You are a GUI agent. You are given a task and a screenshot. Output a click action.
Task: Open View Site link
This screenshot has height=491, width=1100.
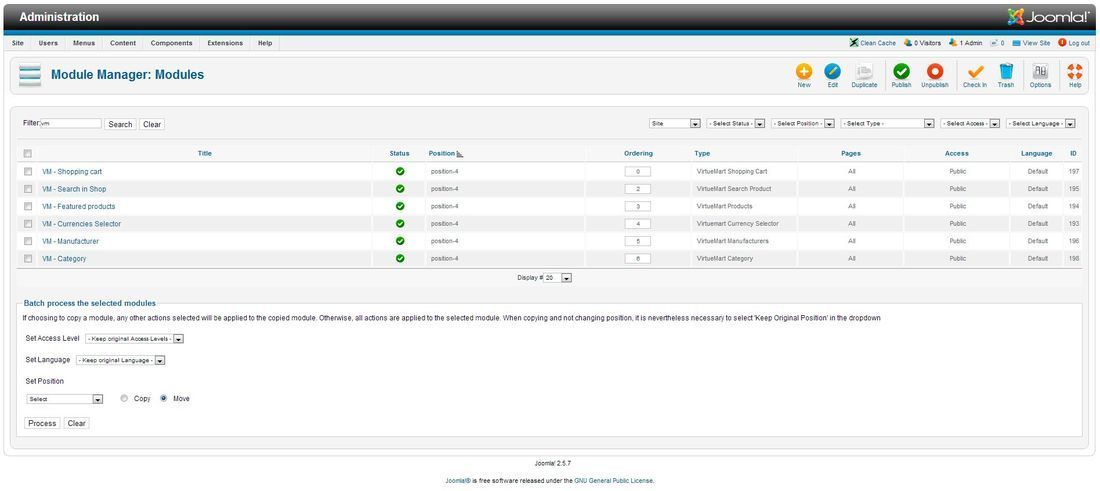(x=1031, y=43)
